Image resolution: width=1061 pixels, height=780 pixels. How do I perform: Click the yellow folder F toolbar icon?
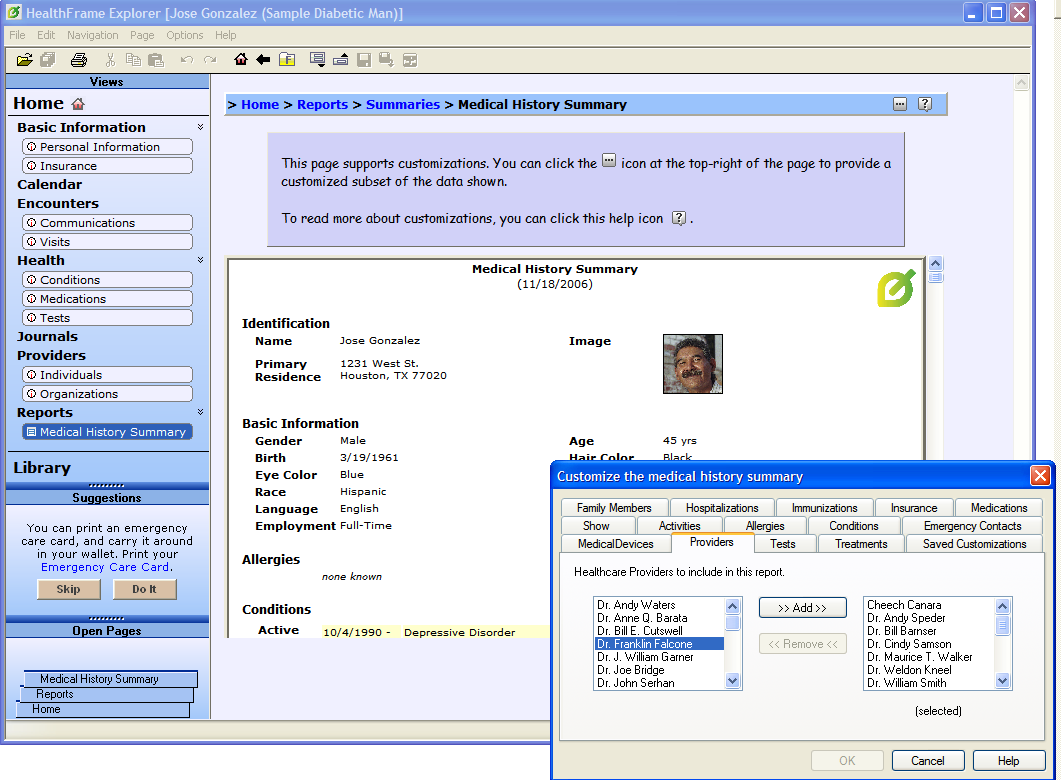pyautogui.click(x=287, y=60)
